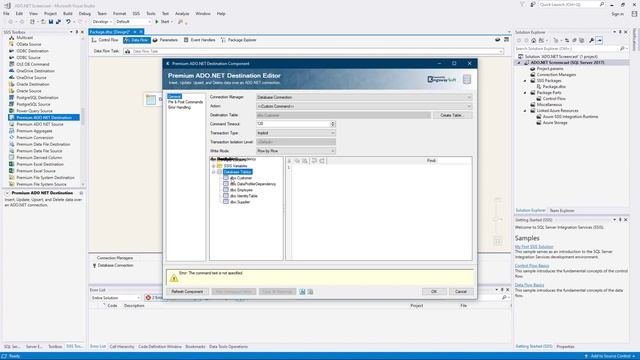Click the KingswaySoft logo in editor header
Viewport: 640px width, 360px height.
tap(442, 79)
